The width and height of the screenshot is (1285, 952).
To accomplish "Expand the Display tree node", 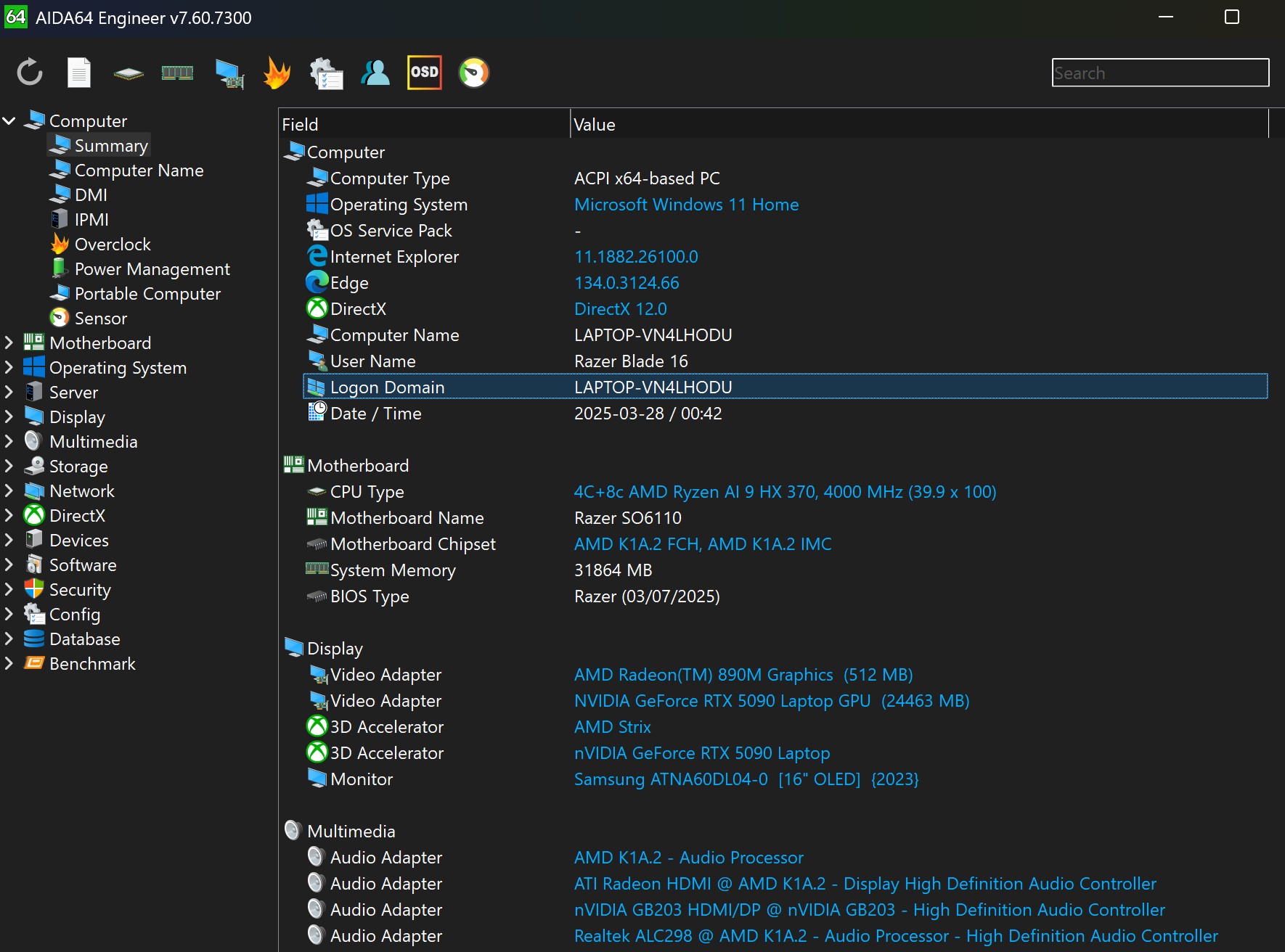I will click(x=9, y=417).
